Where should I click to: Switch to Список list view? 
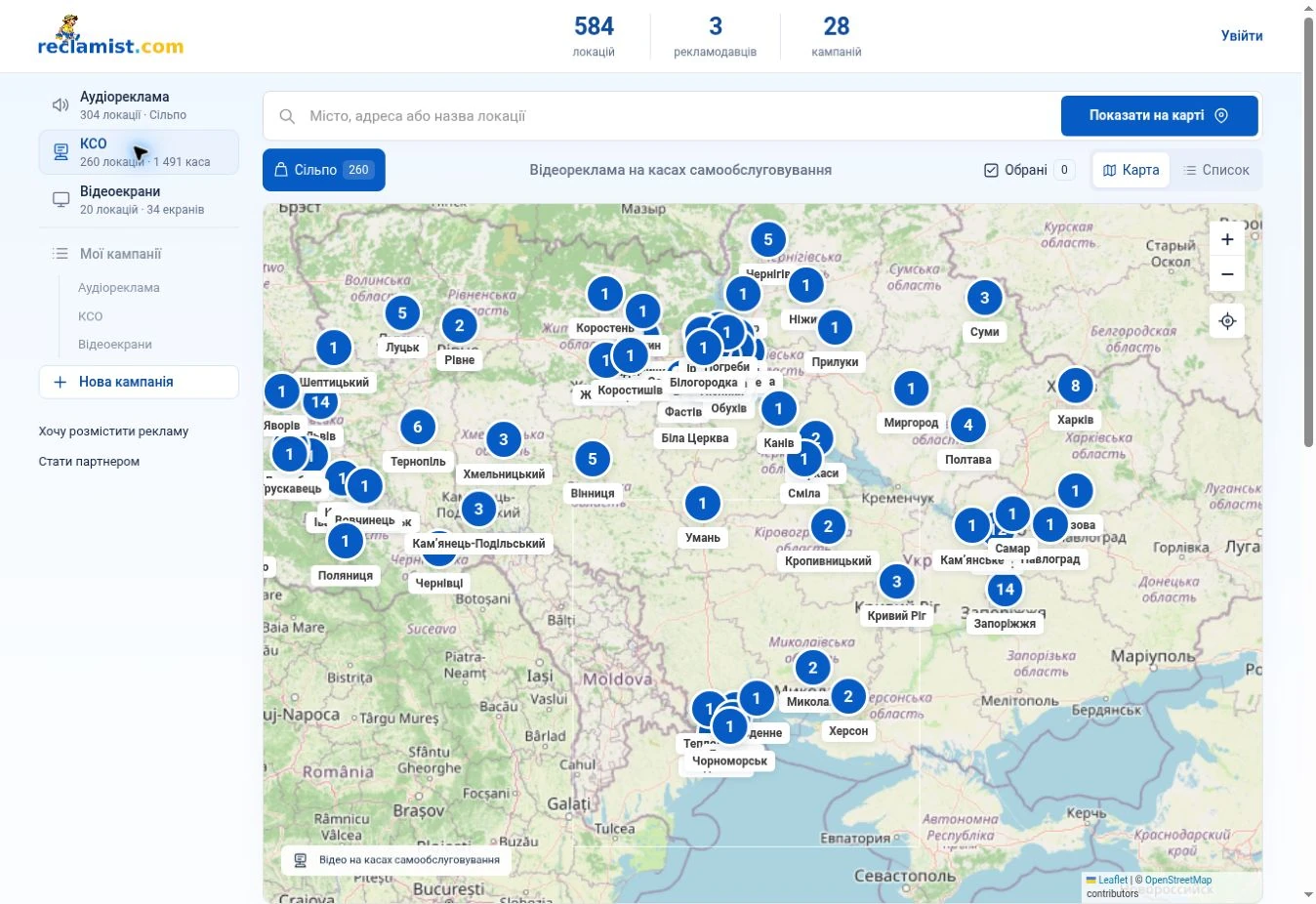(1215, 170)
